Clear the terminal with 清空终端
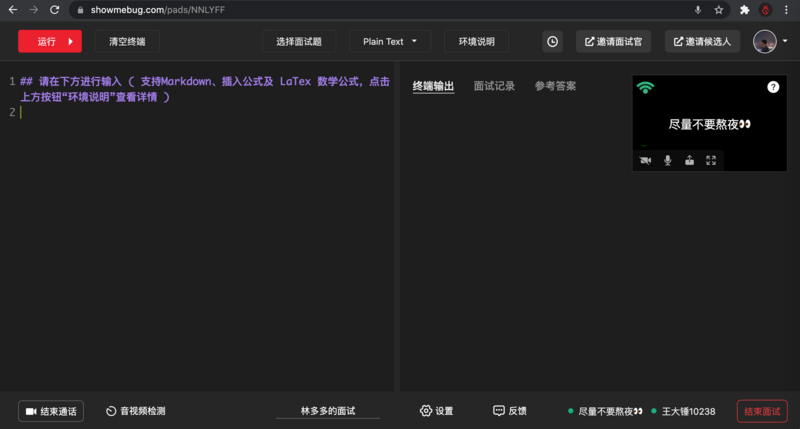Viewport: 800px width, 429px height. point(127,41)
